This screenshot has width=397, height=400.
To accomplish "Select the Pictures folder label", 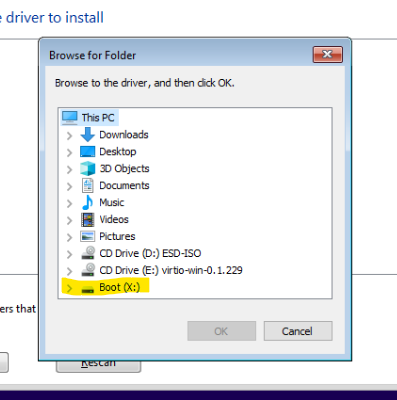I will coord(117,236).
